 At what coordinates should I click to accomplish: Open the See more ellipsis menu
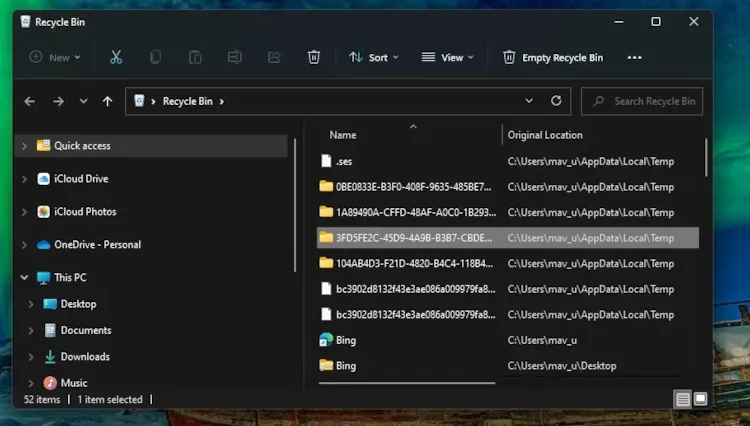[x=634, y=57]
